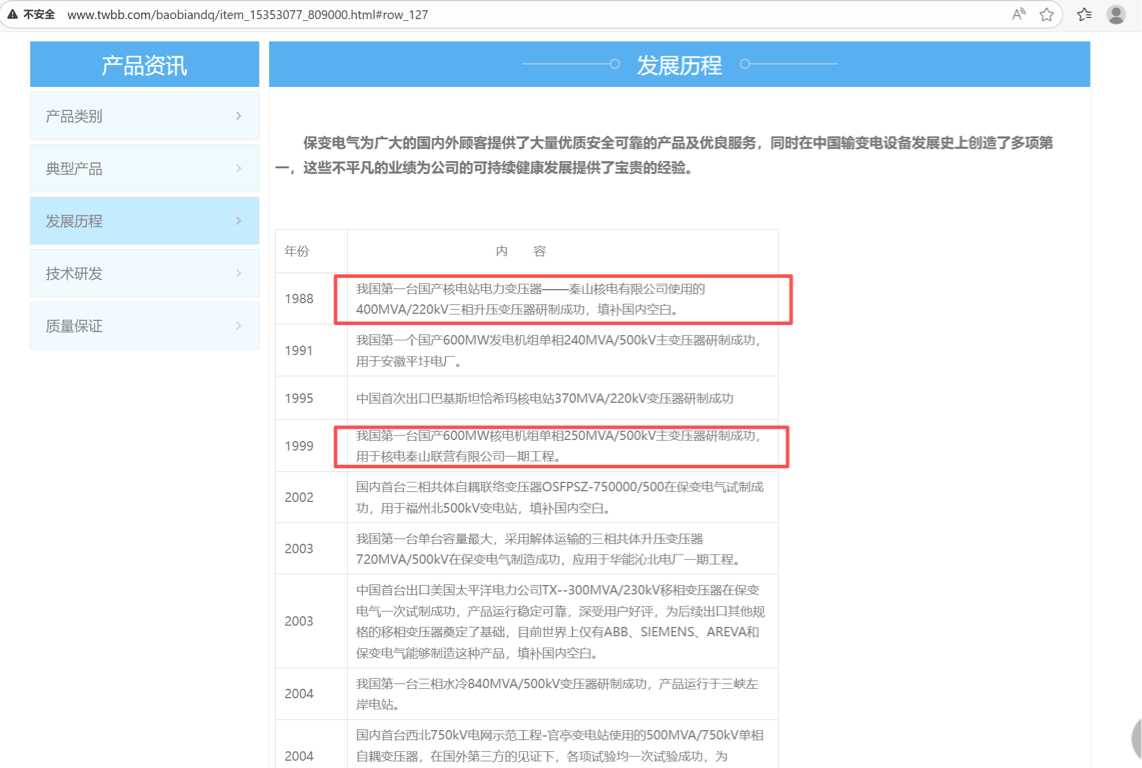Click the 官亭变电站 500MVA/750kV content cell

click(x=562, y=745)
